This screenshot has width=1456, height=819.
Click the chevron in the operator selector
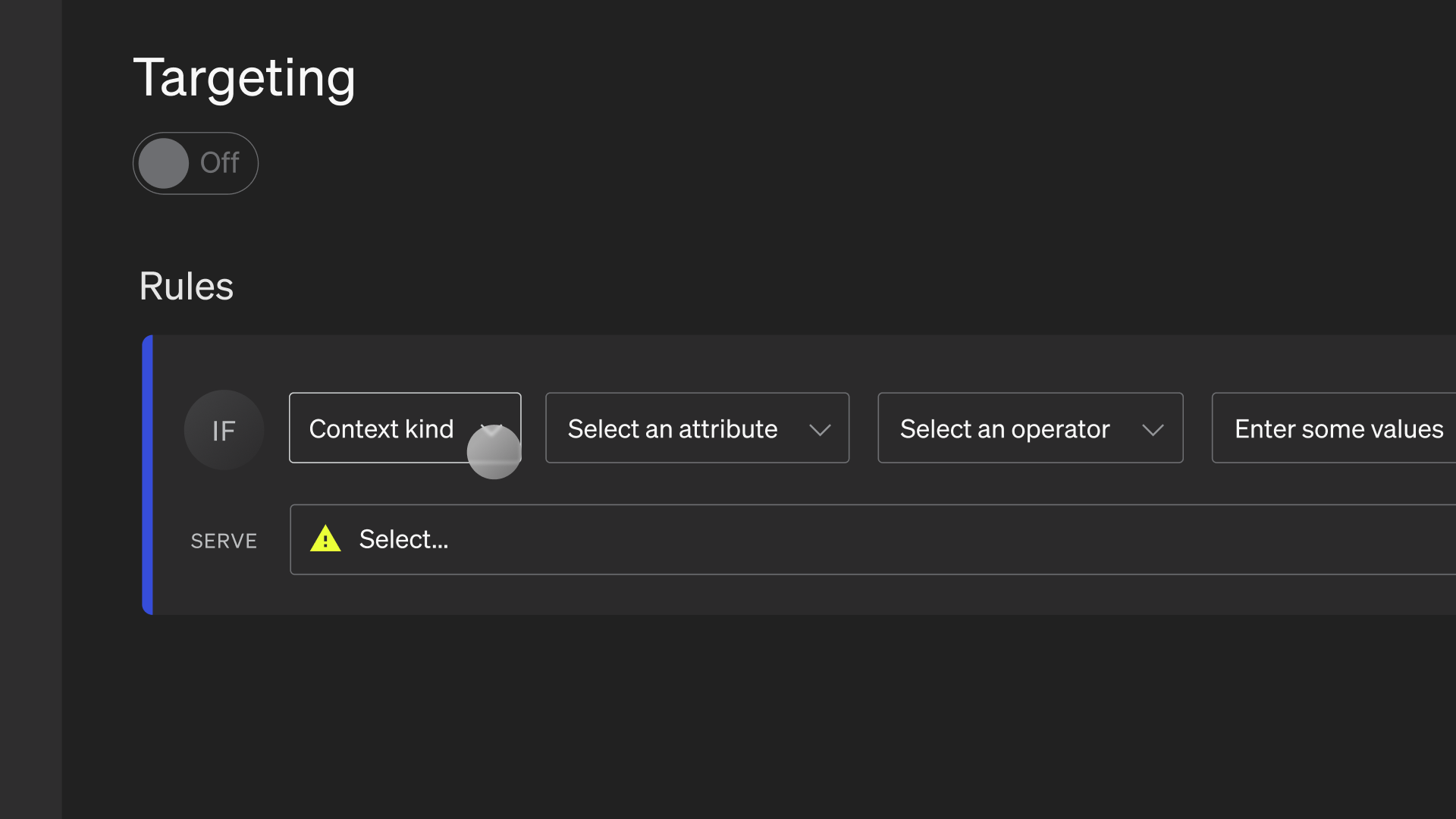coord(1153,430)
